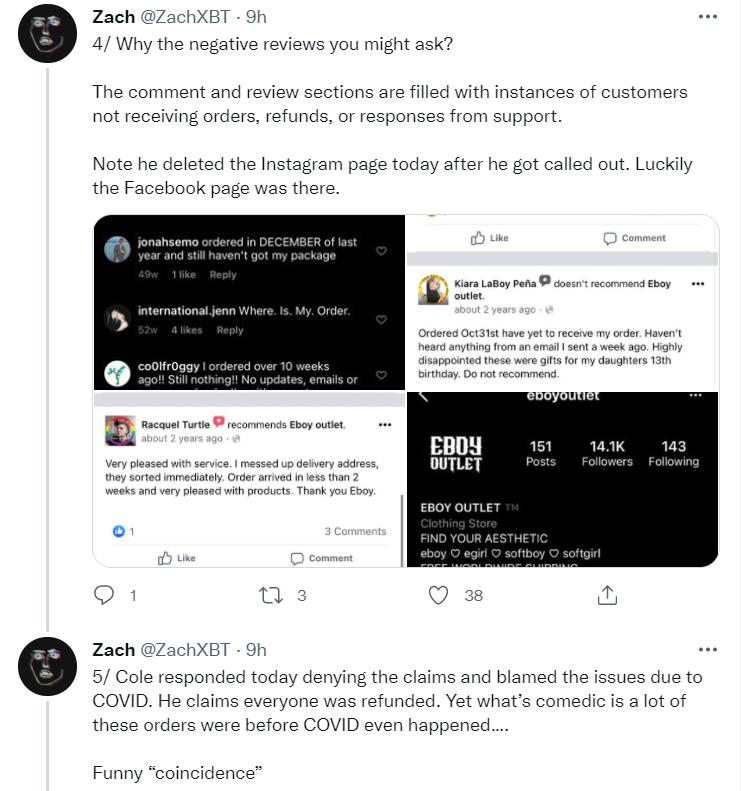
Task: Open the more options menu on tweet 4
Action: pyautogui.click(x=707, y=17)
